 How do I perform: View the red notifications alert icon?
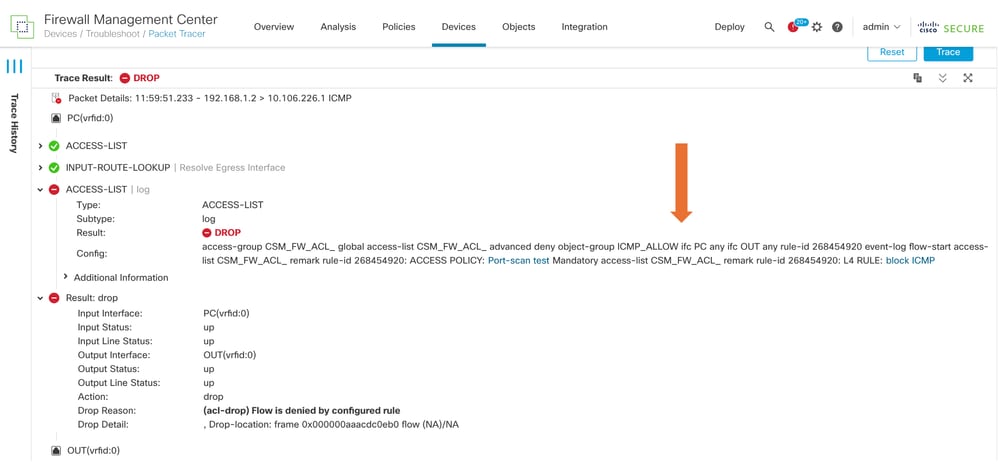(793, 27)
